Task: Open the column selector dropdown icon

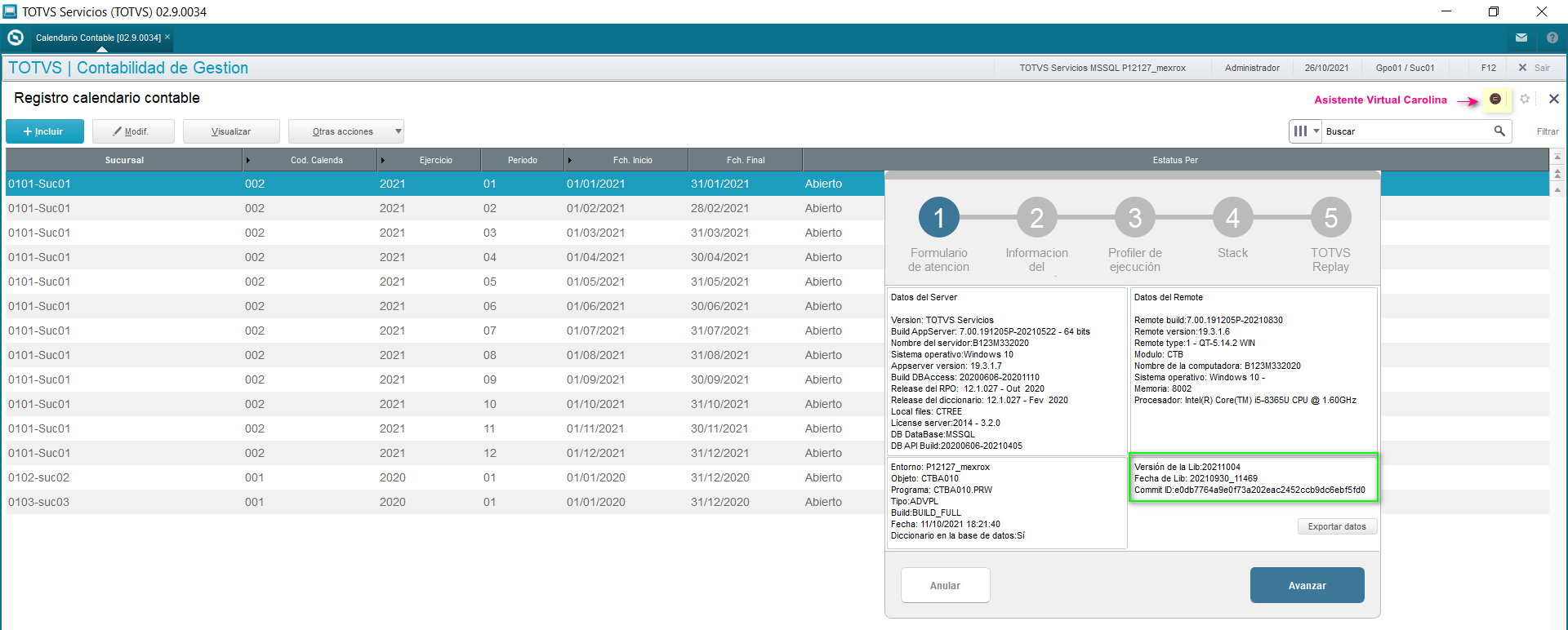Action: (x=1306, y=131)
